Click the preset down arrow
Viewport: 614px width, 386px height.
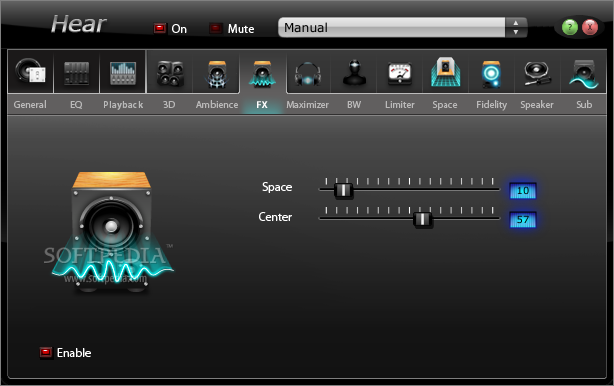click(x=516, y=32)
